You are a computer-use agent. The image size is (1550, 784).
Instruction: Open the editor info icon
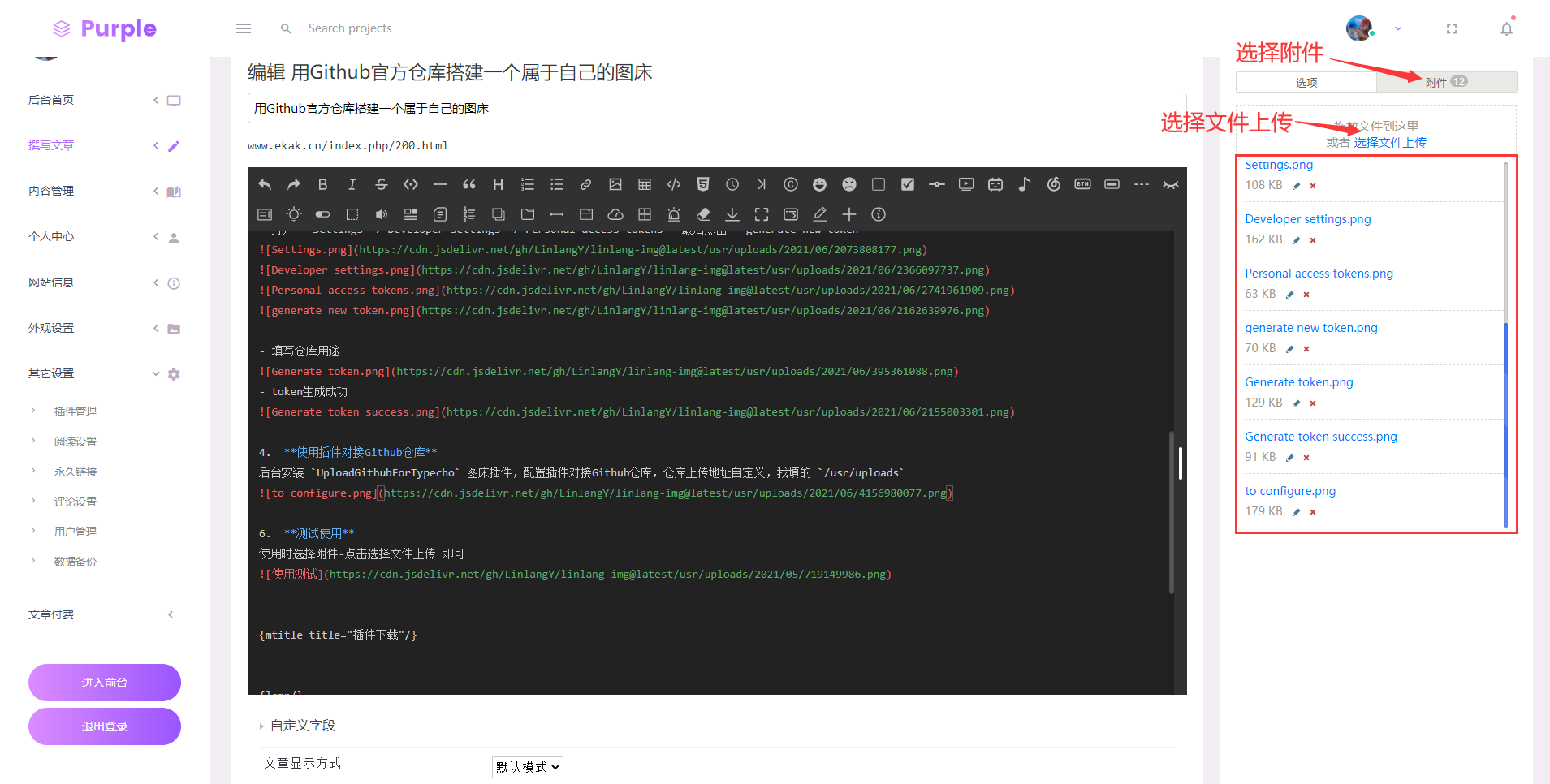pos(879,214)
